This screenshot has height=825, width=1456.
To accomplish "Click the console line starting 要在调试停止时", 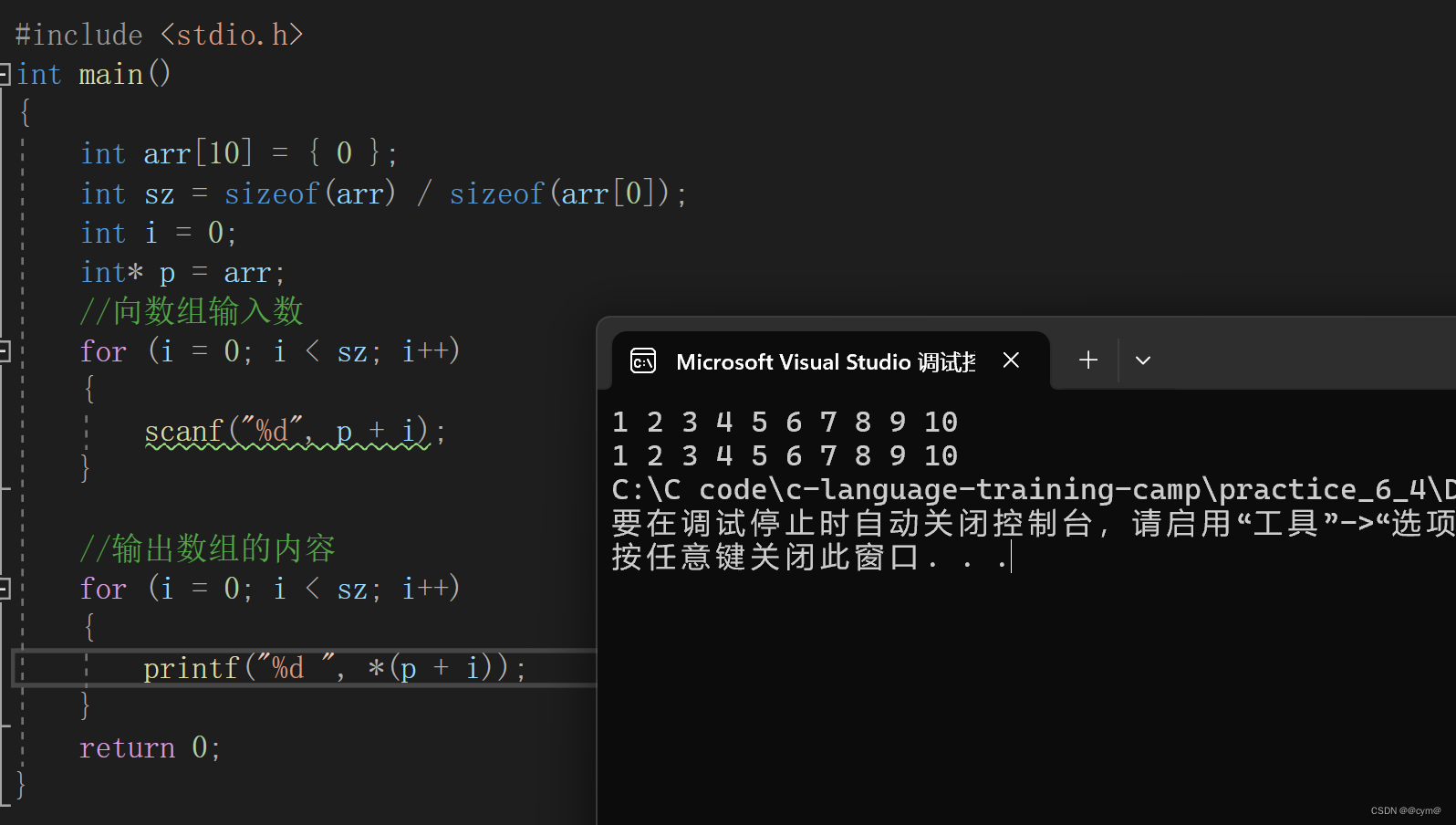I will (x=1034, y=523).
